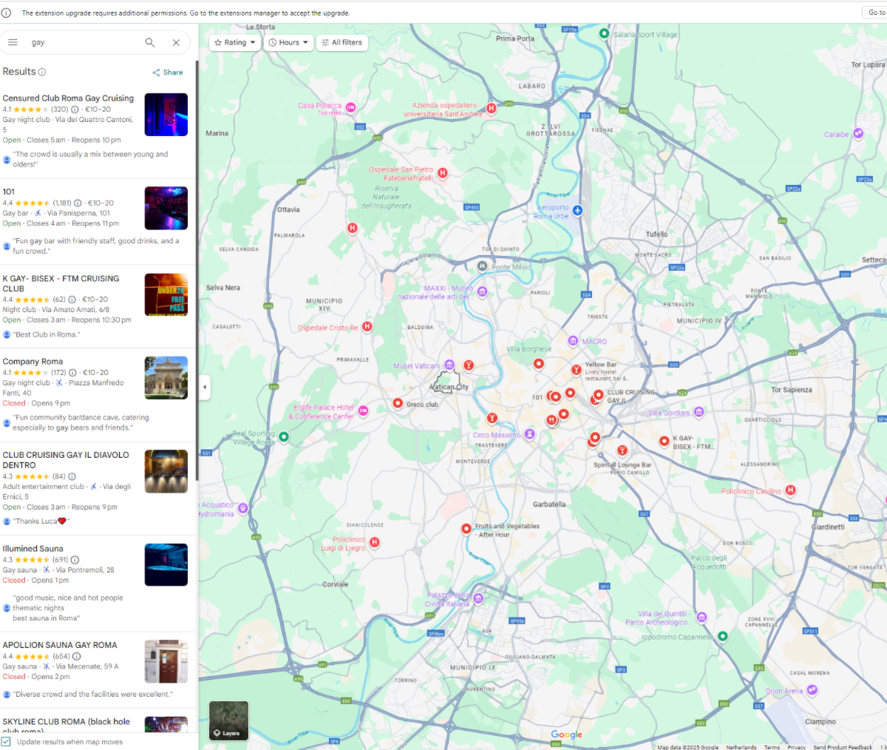This screenshot has height=750, width=887.
Task: Open Terms link in map footer
Action: (772, 747)
